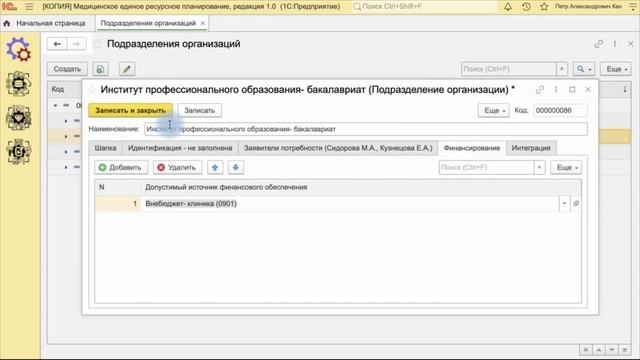This screenshot has height=360, width=640.
Task: Open Еще menu in Финансирование toolbar
Action: [566, 167]
